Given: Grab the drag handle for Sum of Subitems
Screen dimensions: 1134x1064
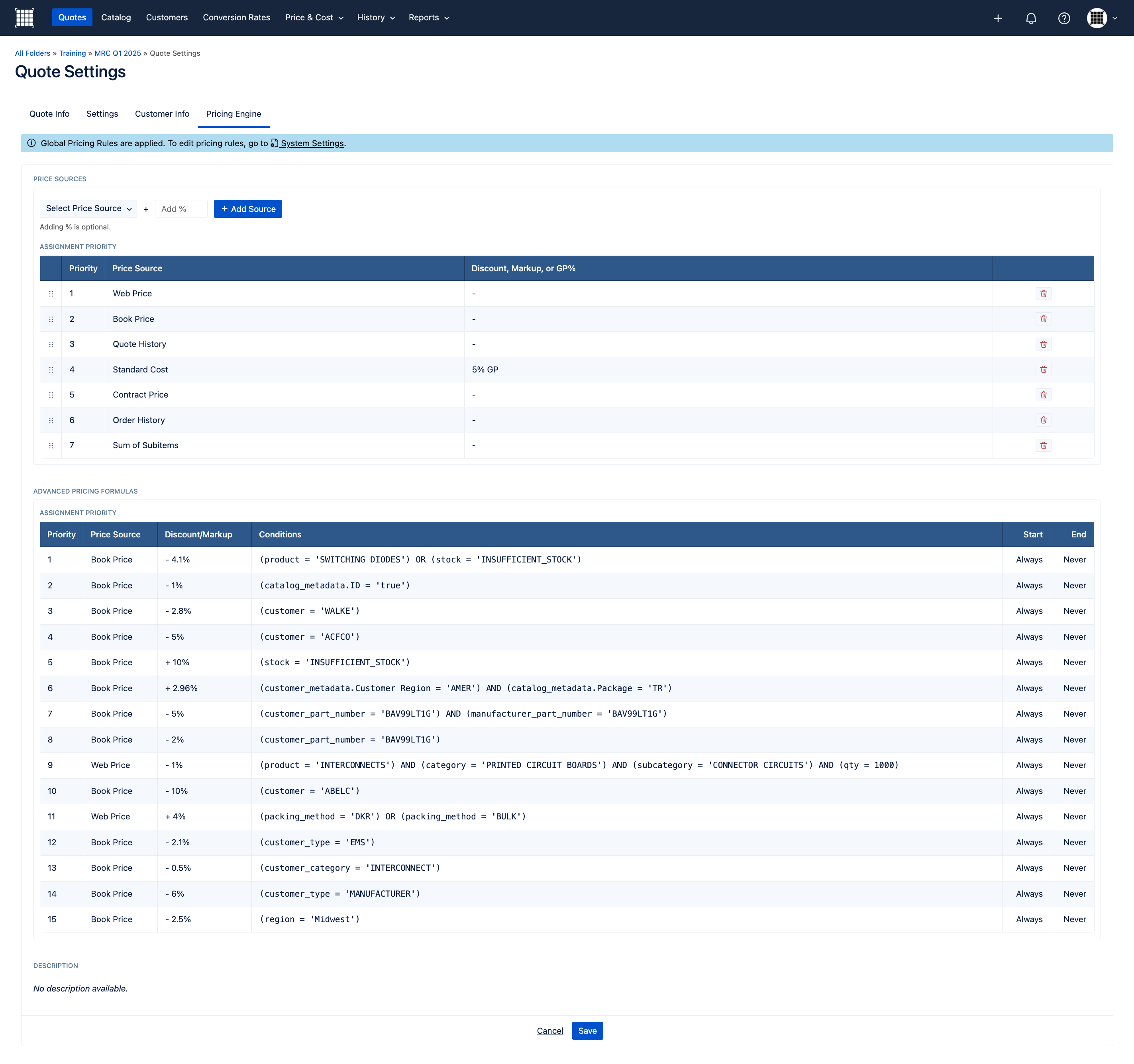Looking at the screenshot, I should click(x=51, y=446).
